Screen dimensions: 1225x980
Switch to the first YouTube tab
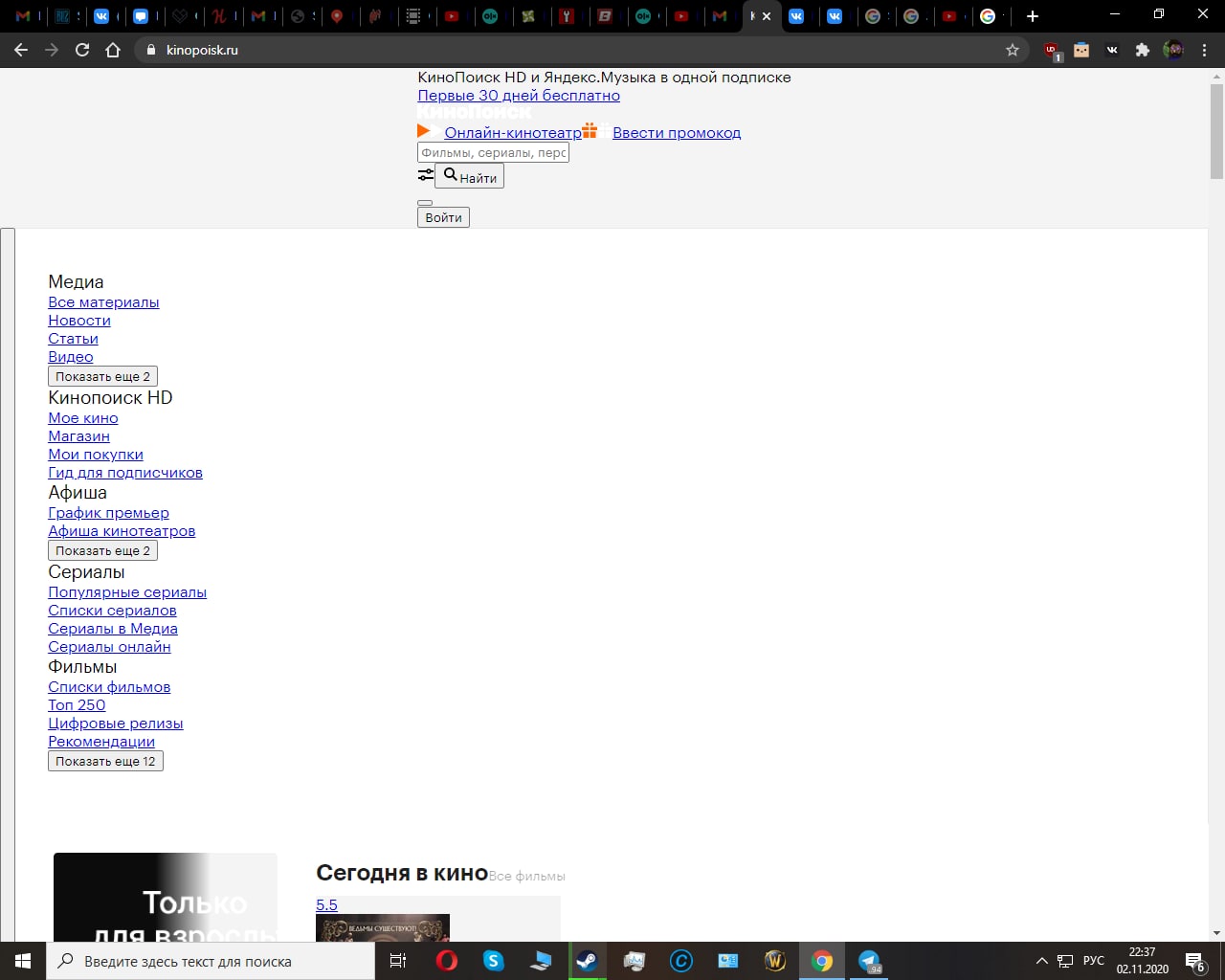[452, 16]
